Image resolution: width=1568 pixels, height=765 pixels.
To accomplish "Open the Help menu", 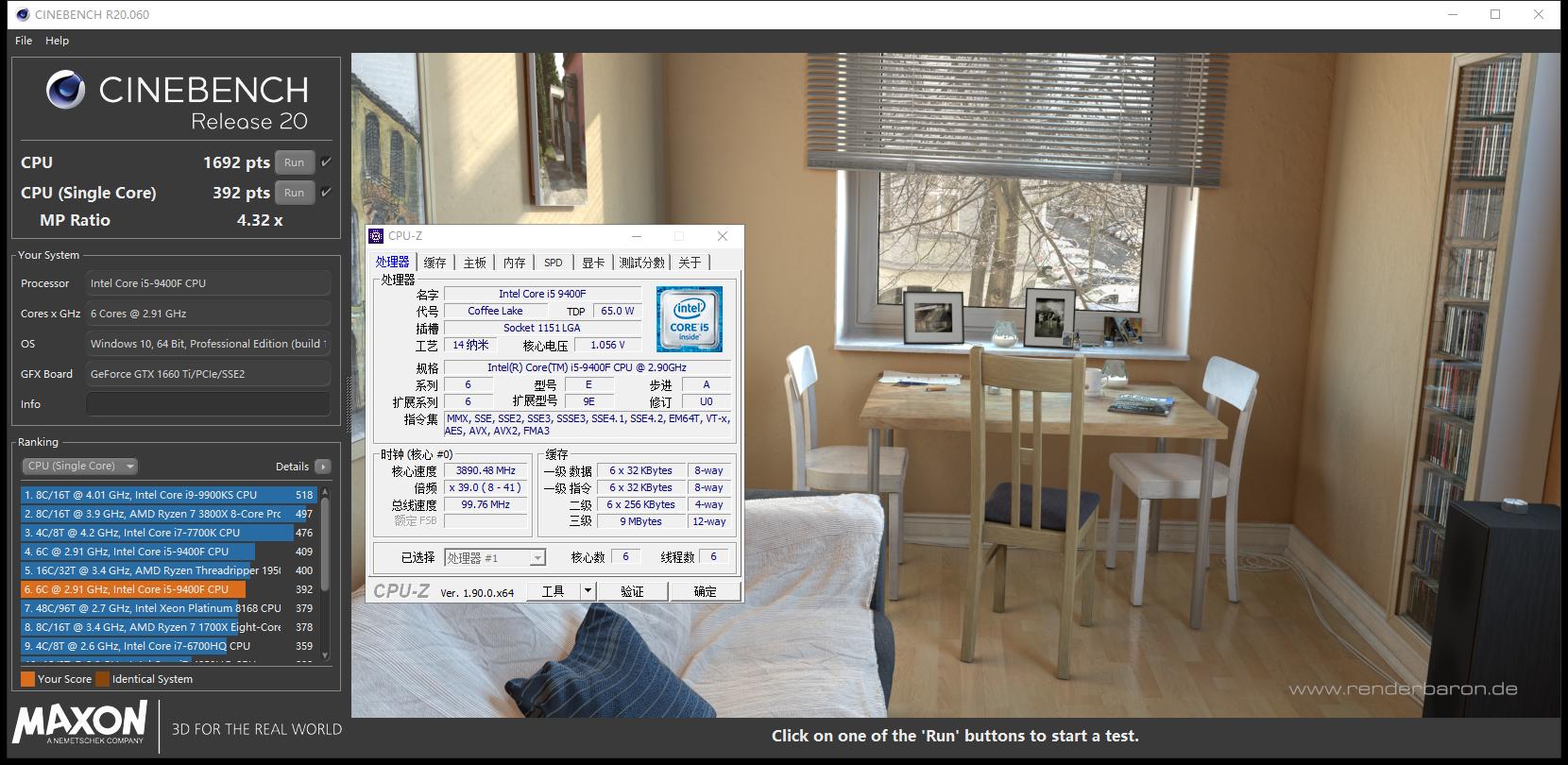I will coord(57,41).
